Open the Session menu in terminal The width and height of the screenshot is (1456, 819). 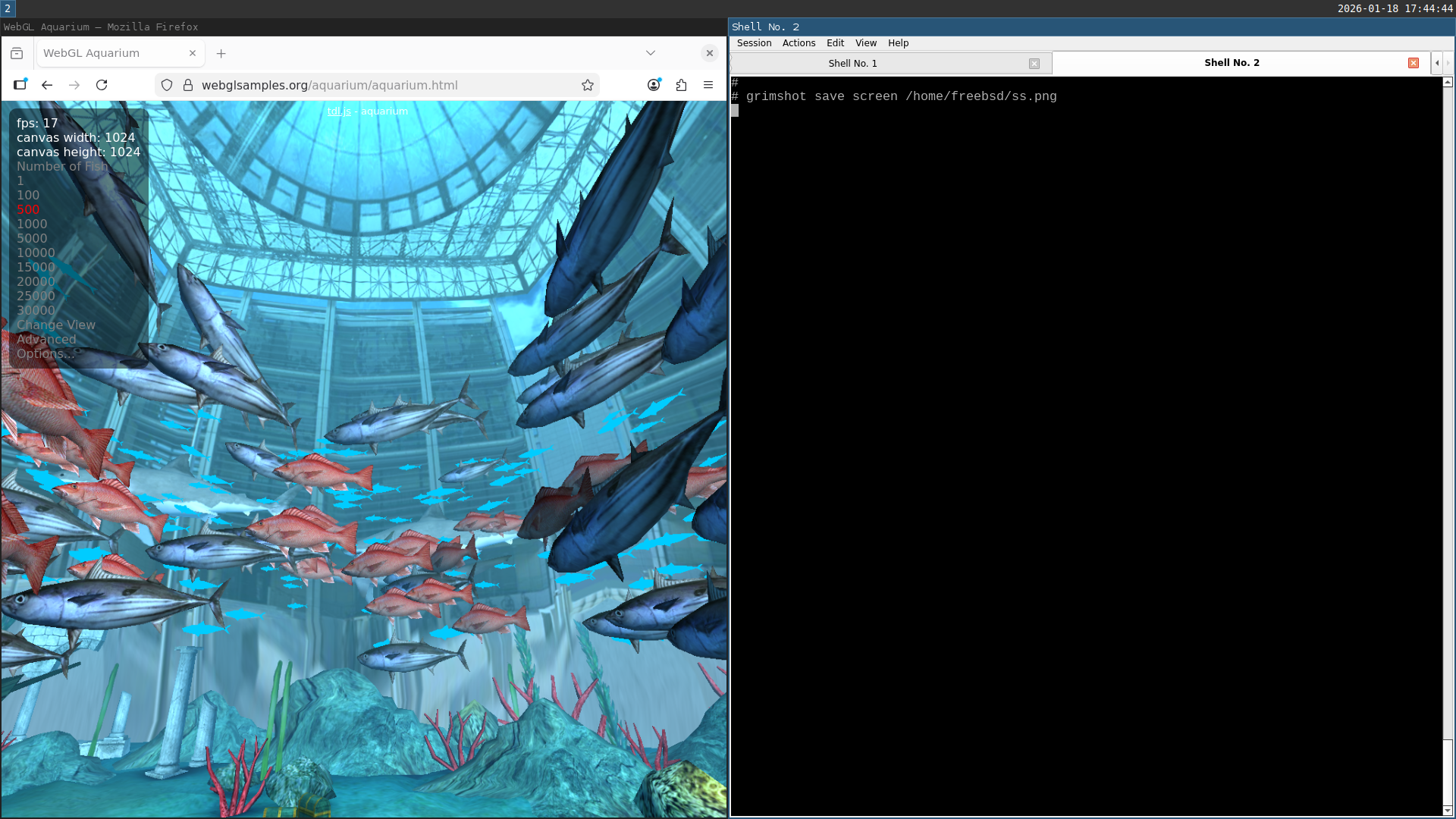[754, 43]
